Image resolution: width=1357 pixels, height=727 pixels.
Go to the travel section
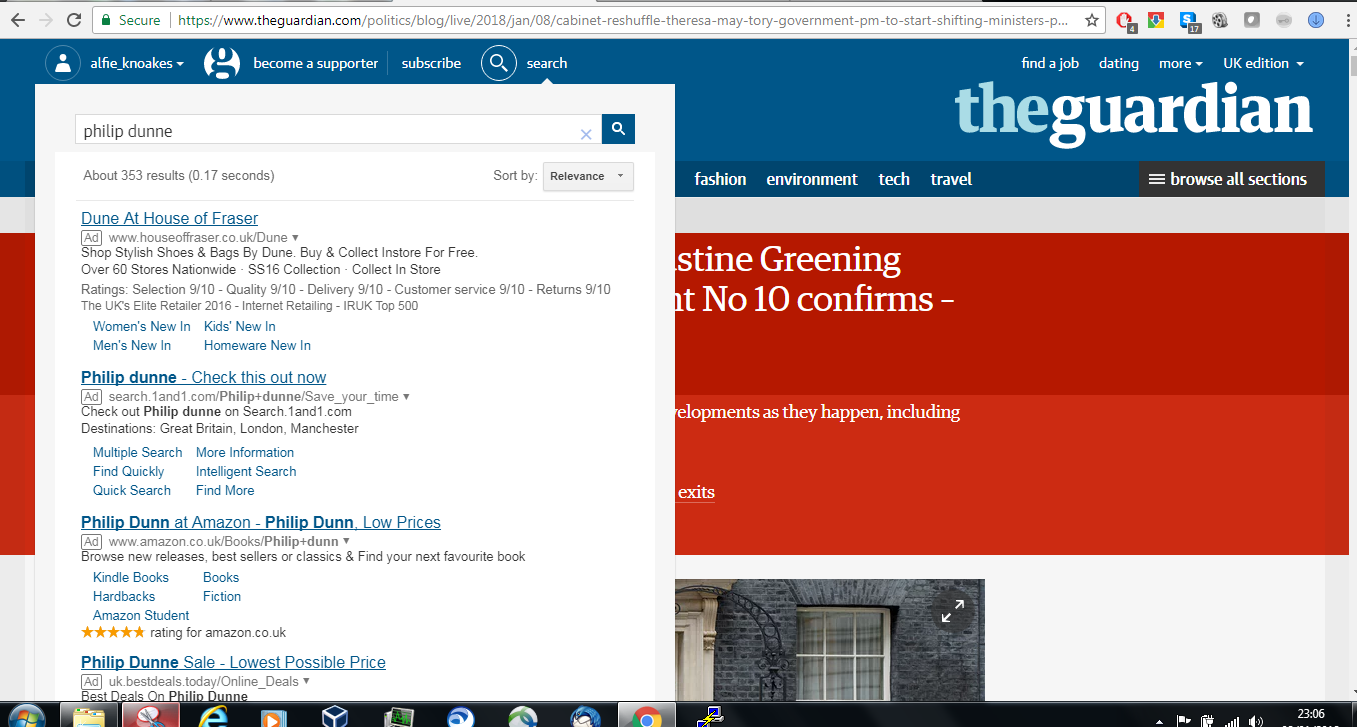pyautogui.click(x=951, y=179)
